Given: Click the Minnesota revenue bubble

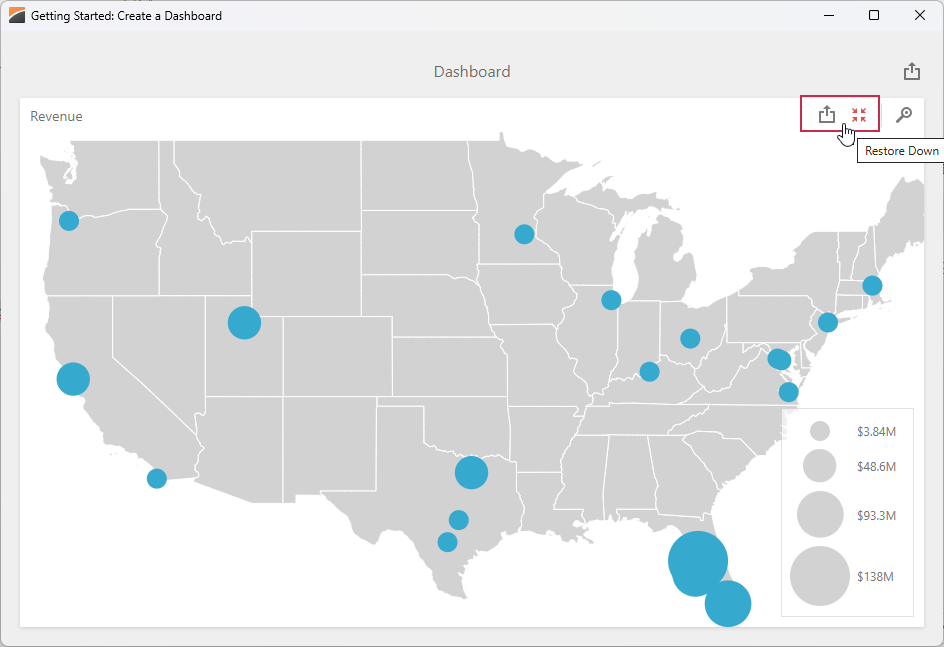Looking at the screenshot, I should [523, 233].
